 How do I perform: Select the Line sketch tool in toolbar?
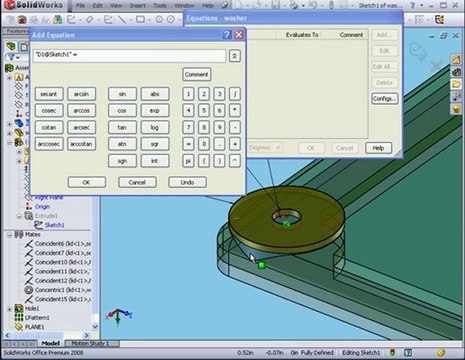122,20
